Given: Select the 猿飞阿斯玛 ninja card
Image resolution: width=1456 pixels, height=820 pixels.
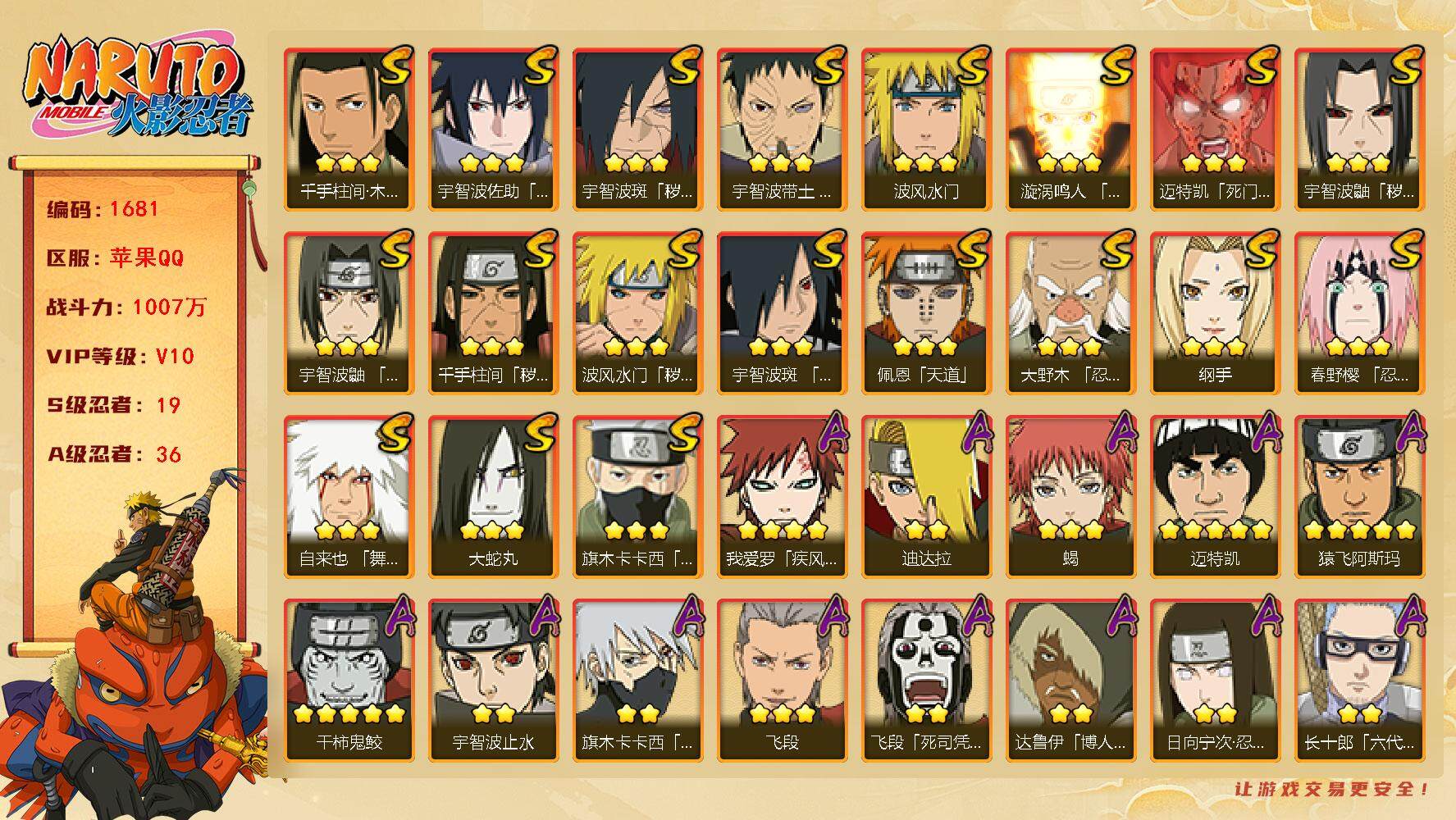Looking at the screenshot, I should (1359, 496).
